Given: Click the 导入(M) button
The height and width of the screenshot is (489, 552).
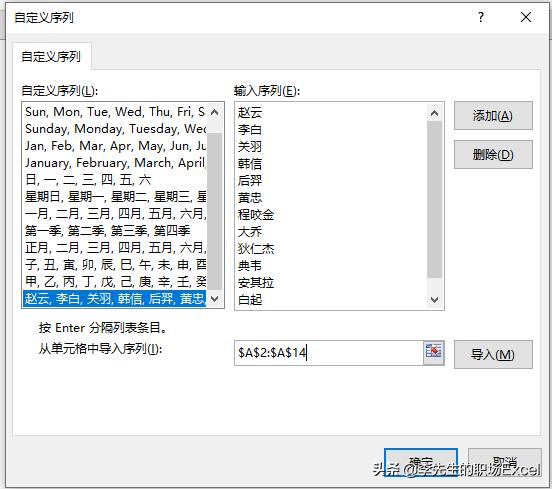Looking at the screenshot, I should coord(493,354).
